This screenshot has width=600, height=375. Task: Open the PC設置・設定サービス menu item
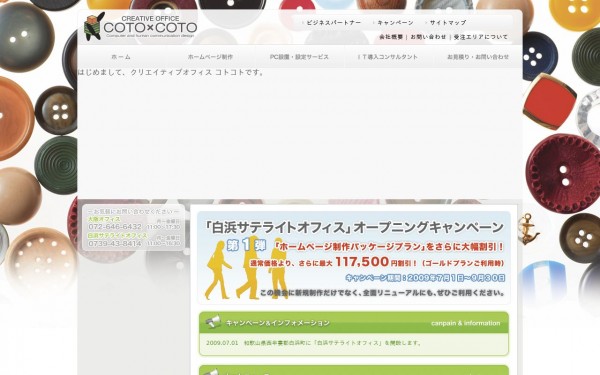tap(299, 57)
